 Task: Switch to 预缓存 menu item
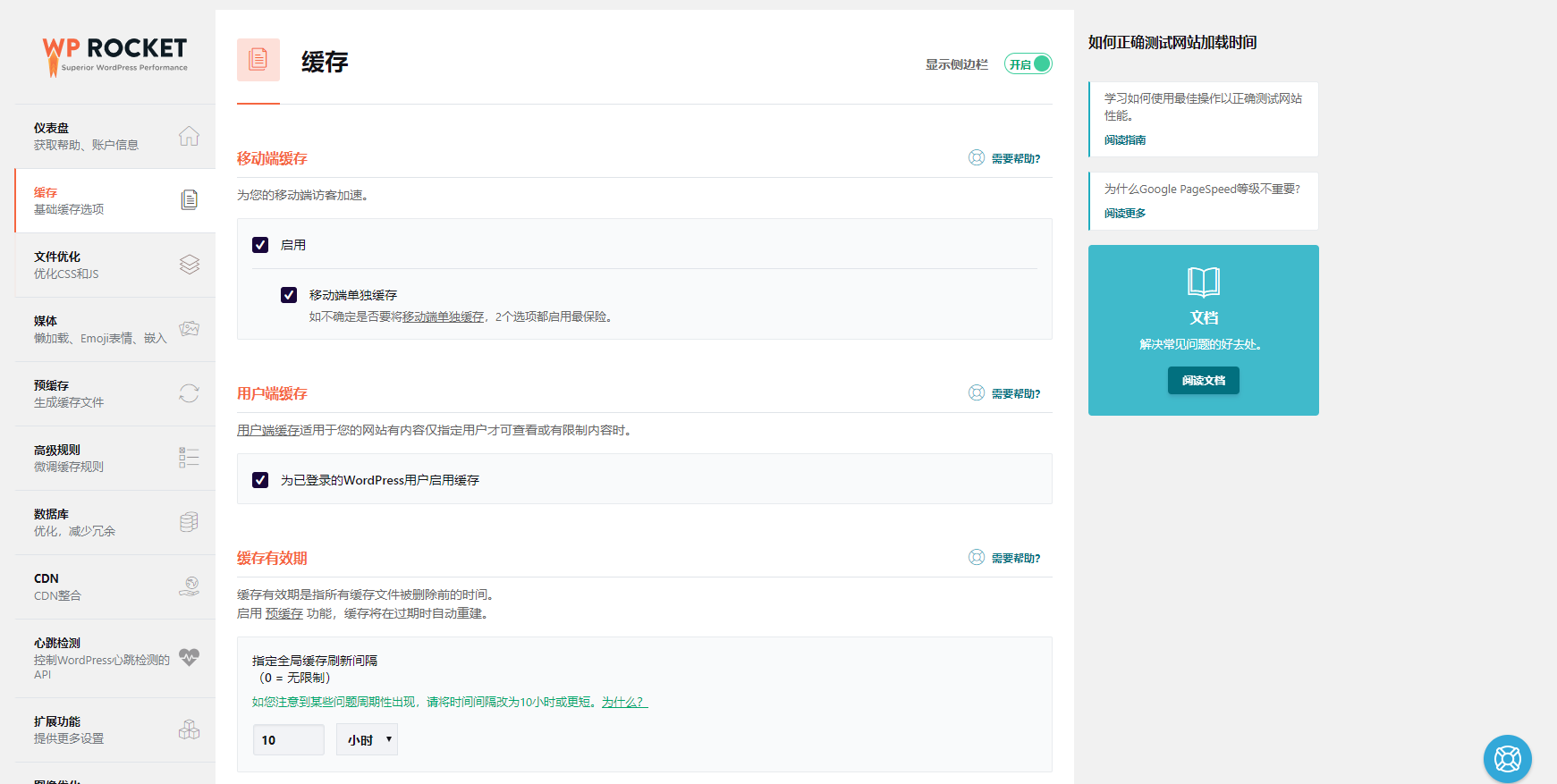pyautogui.click(x=114, y=393)
